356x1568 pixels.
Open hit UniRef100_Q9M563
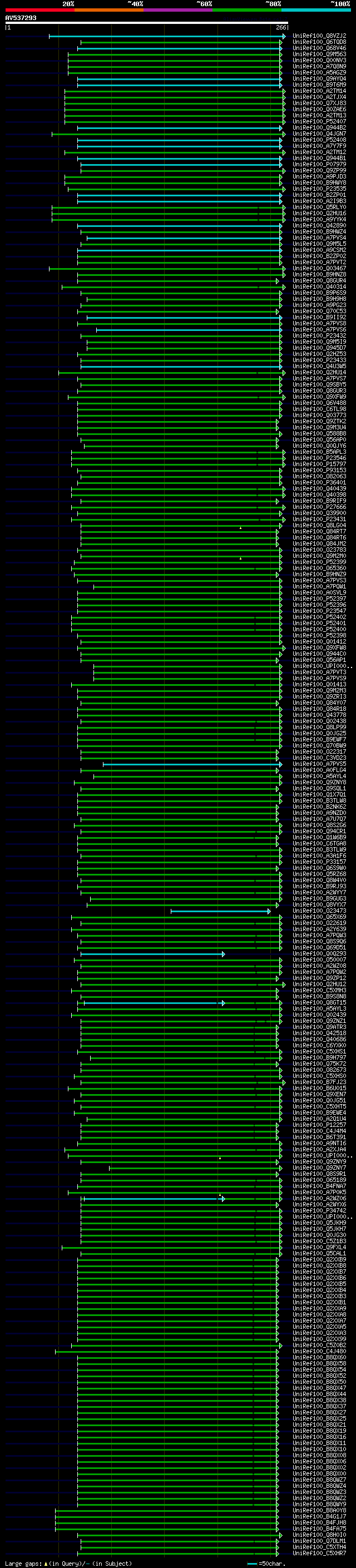pyautogui.click(x=319, y=54)
